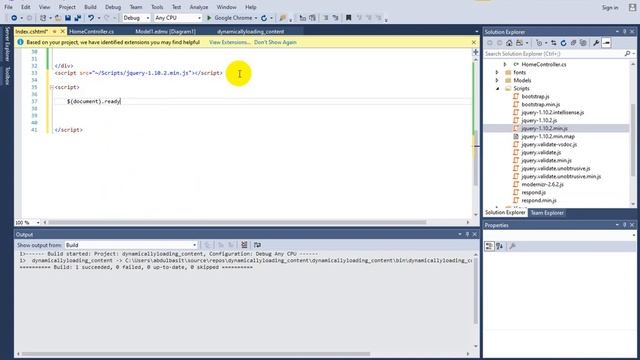Switch to the dynamicallyloading_content tab
Screen dimensions: 640x360
point(250,31)
